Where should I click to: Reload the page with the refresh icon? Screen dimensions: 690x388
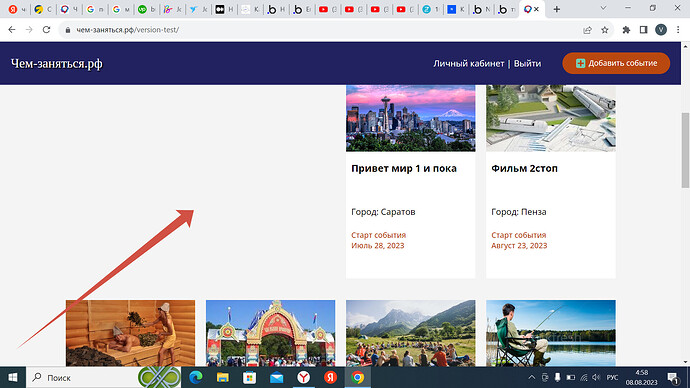coord(46,30)
